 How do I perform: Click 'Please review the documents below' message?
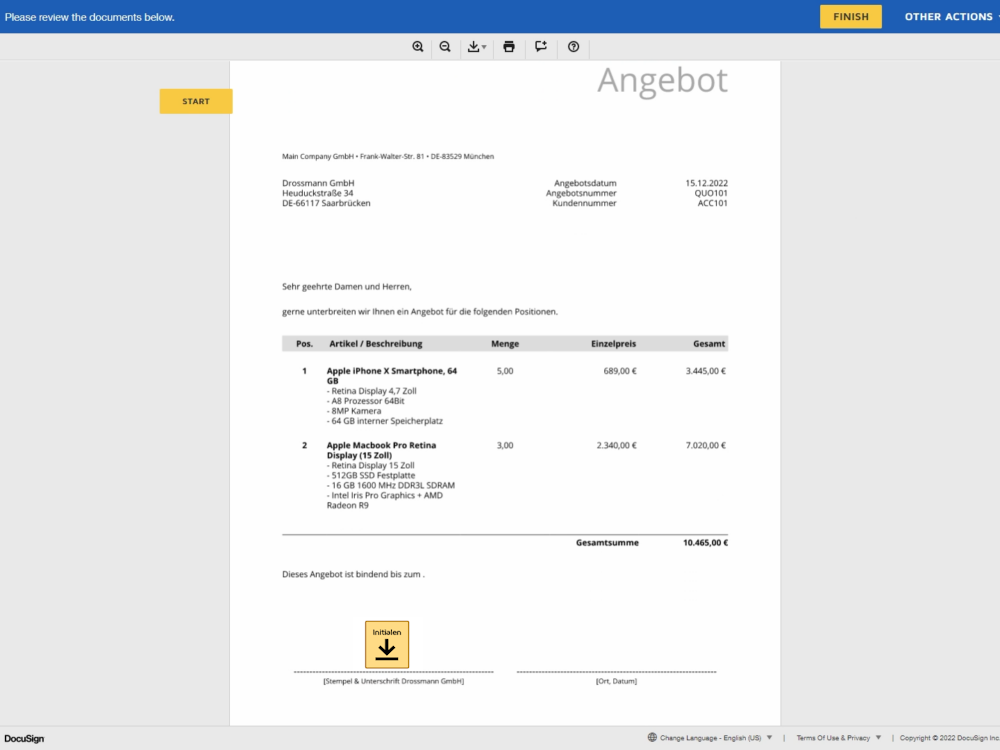click(x=89, y=17)
